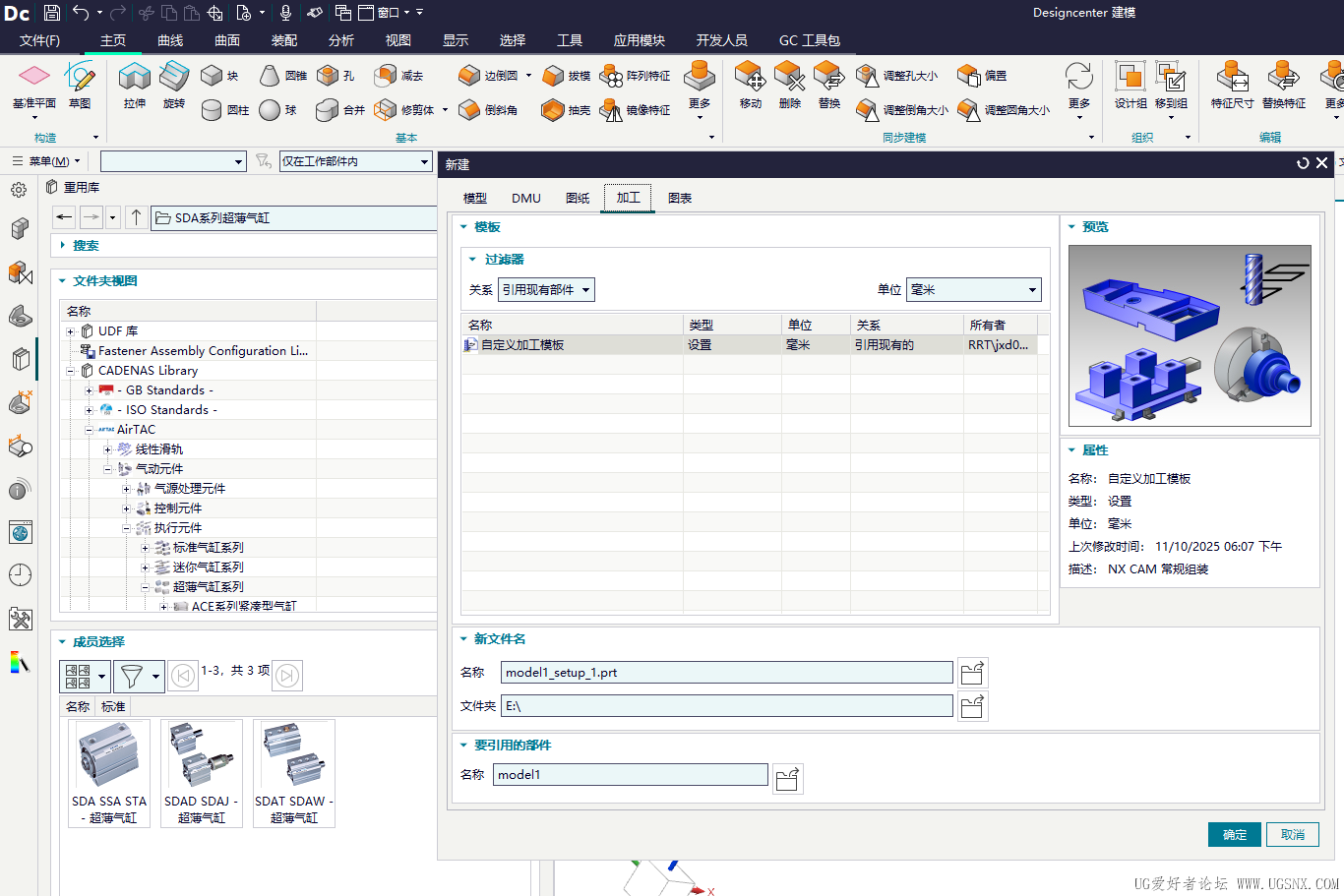Click the 拉伸 (Extrude) tool icon
The width and height of the screenshot is (1344, 896).
[x=134, y=78]
